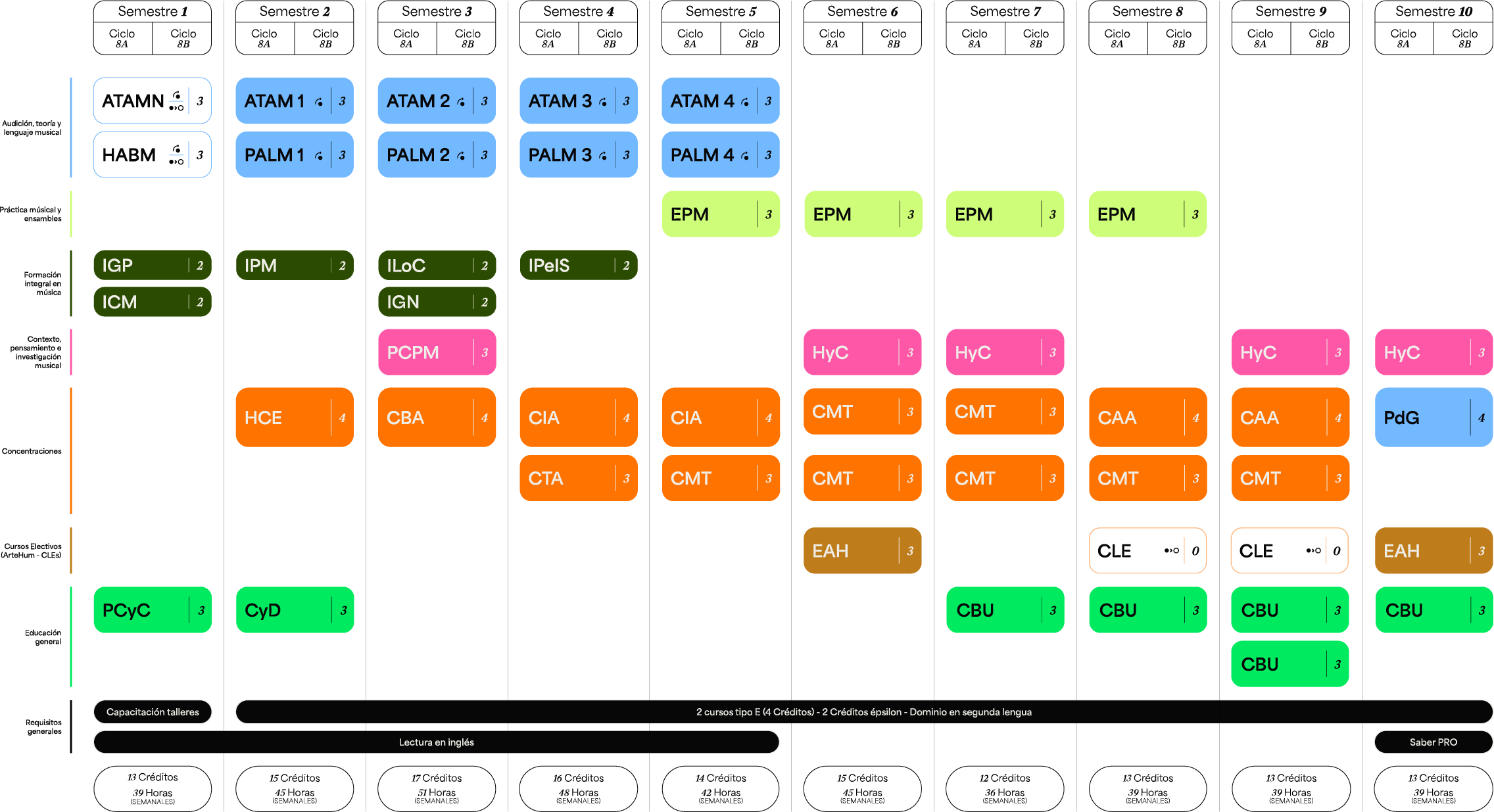Click the fermata icon on ATAM 3
Viewport: 1494px width, 812px height.
tap(603, 102)
